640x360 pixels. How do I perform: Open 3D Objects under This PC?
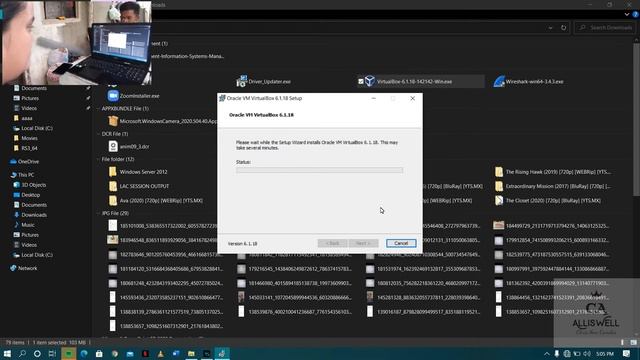pyautogui.click(x=33, y=185)
